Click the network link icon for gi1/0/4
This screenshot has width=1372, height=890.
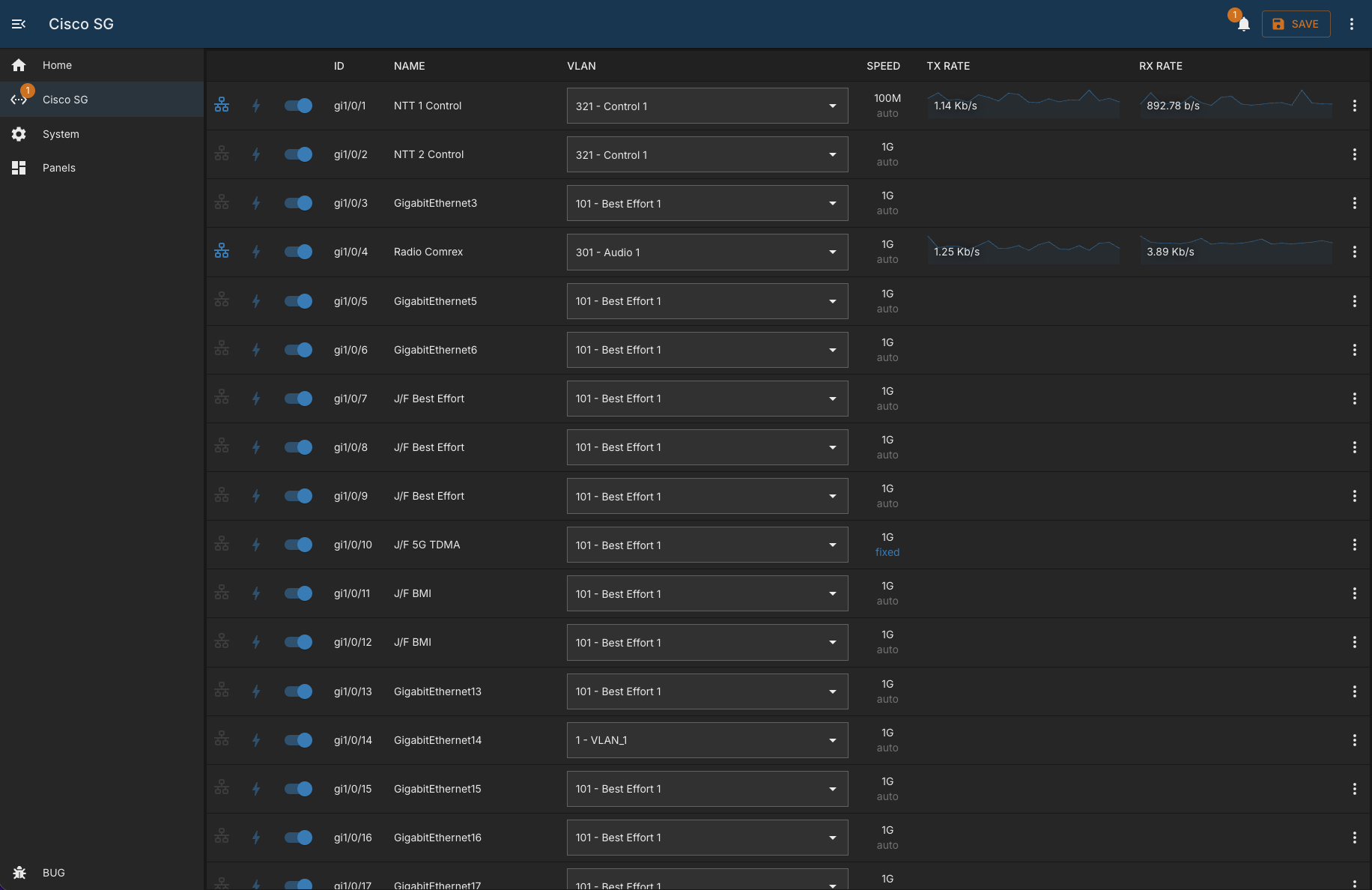coord(222,252)
